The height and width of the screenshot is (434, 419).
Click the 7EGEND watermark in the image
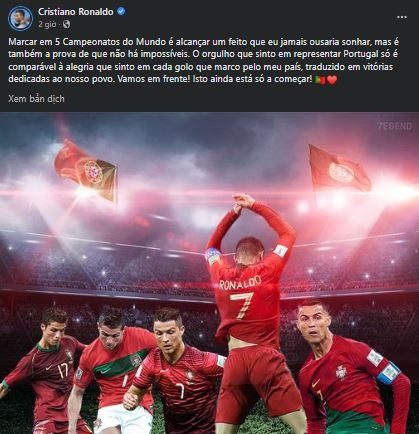click(x=395, y=126)
